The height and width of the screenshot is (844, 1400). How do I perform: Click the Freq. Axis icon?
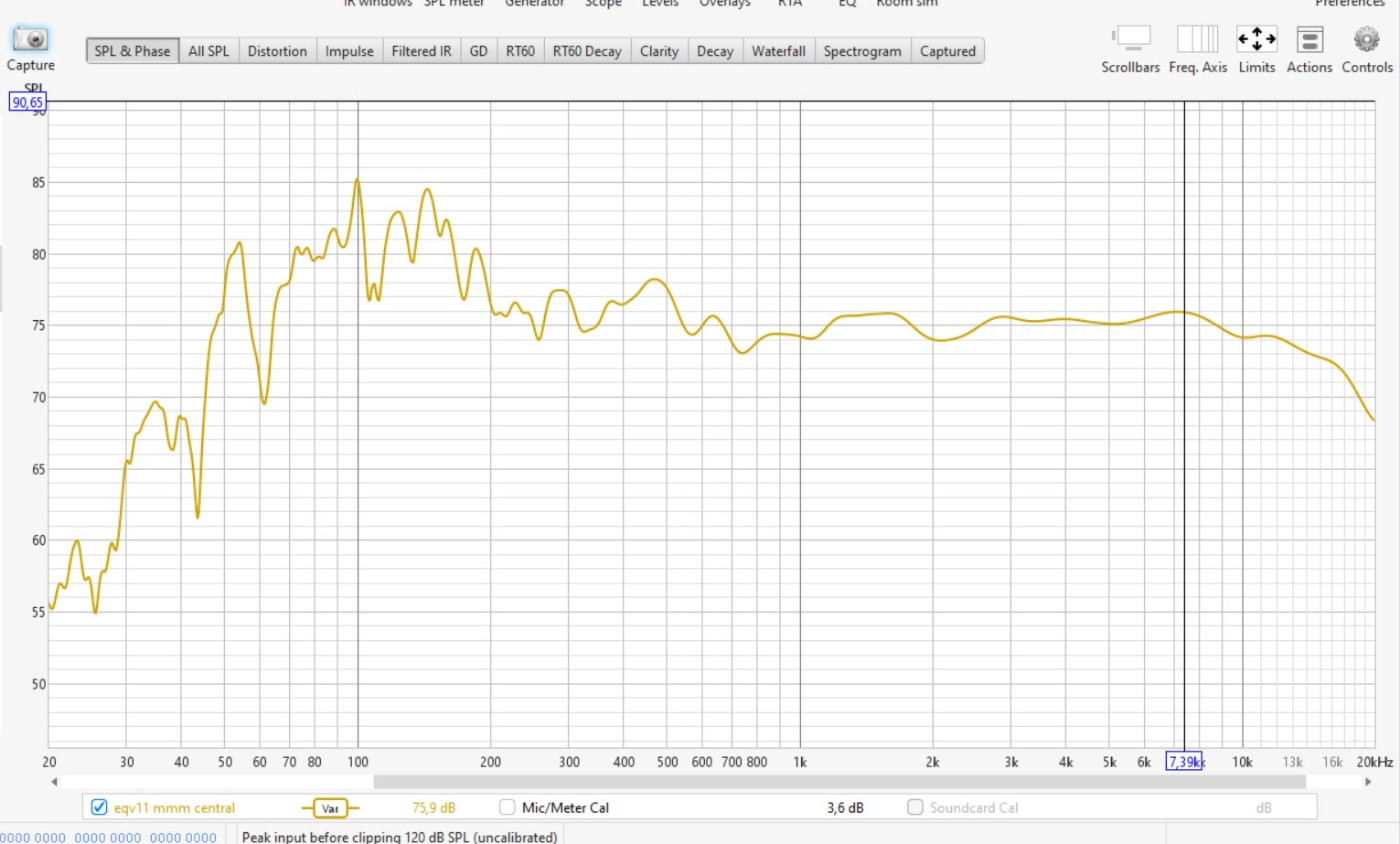tap(1197, 39)
